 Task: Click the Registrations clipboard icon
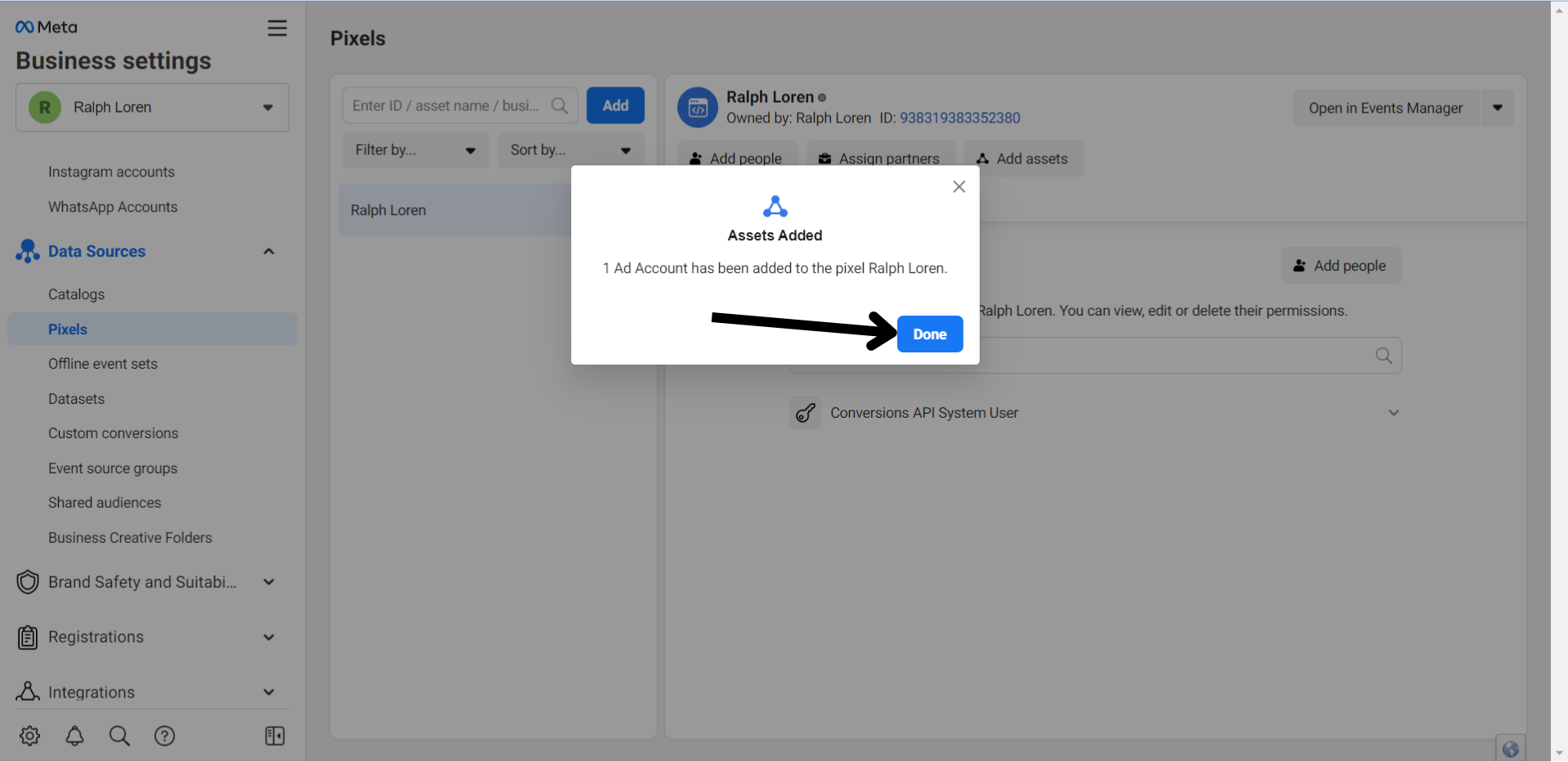point(28,637)
